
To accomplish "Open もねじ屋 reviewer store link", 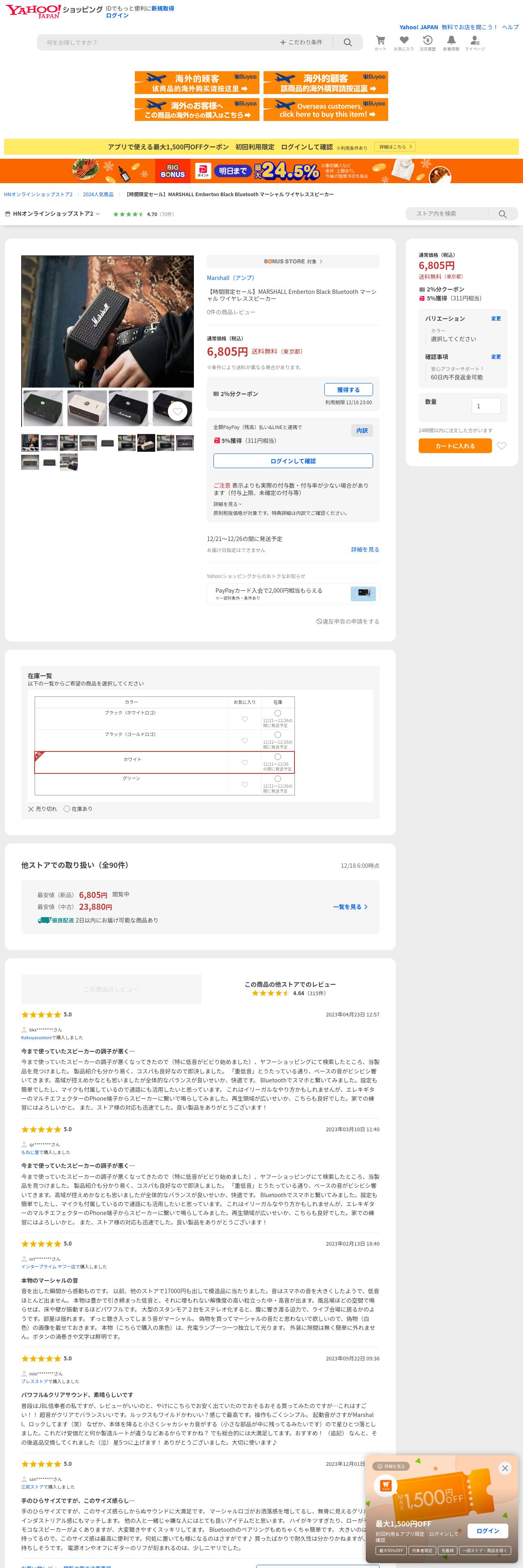I will [31, 1152].
